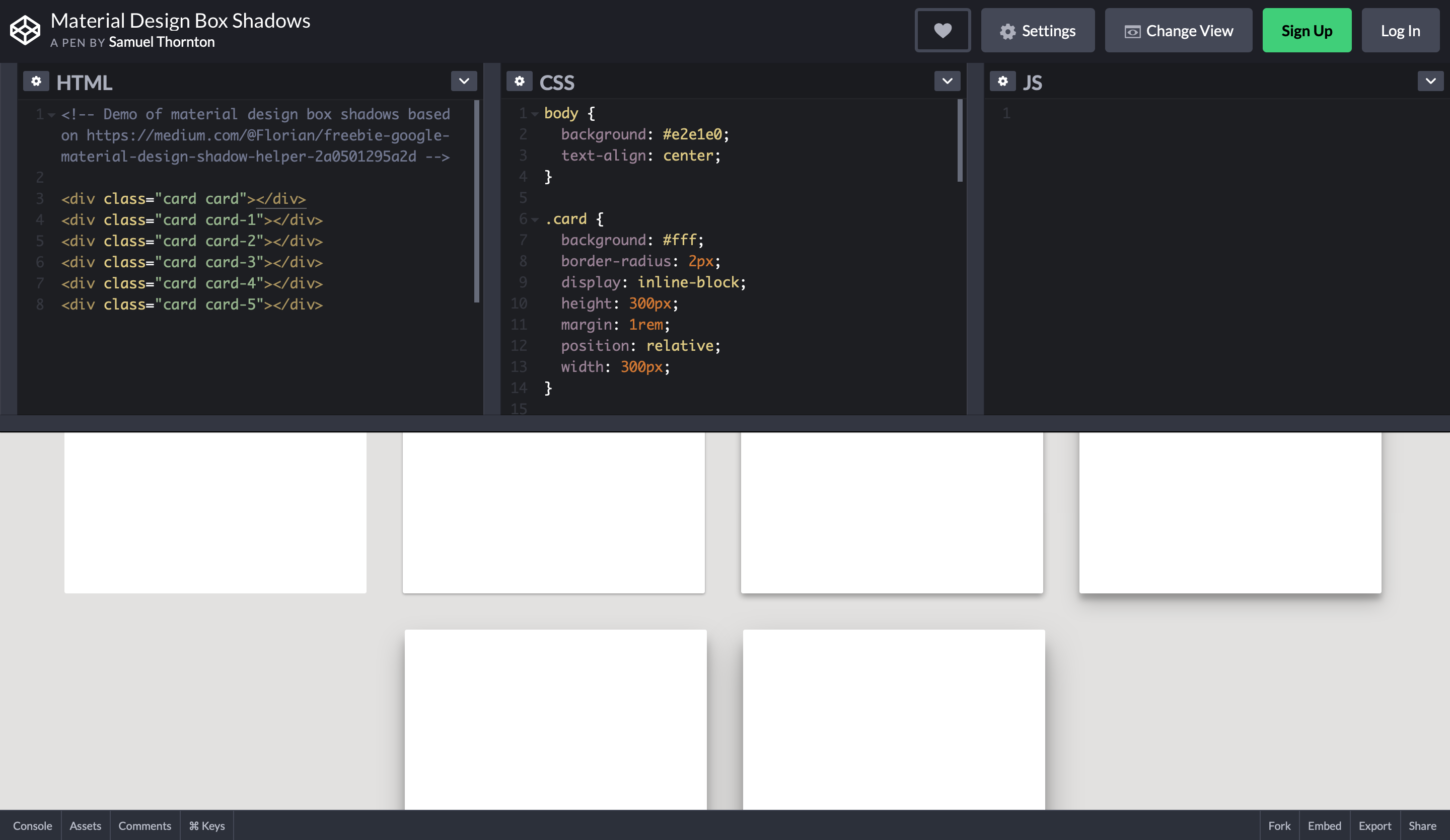Click the Change View button

point(1178,31)
